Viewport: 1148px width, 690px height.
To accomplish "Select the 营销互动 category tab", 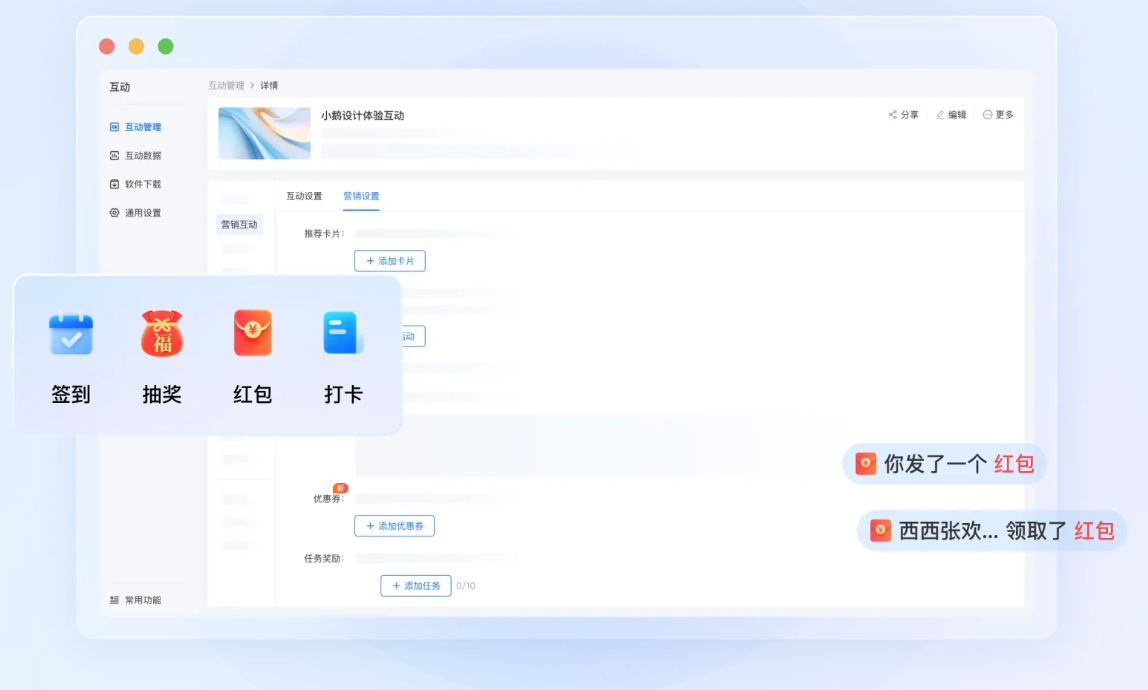I will point(241,224).
